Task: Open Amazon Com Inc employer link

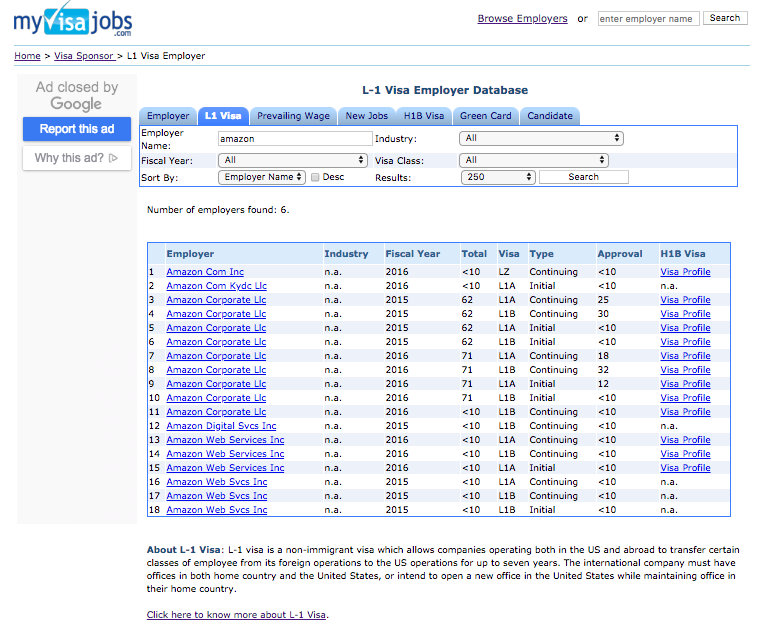Action: click(x=205, y=272)
